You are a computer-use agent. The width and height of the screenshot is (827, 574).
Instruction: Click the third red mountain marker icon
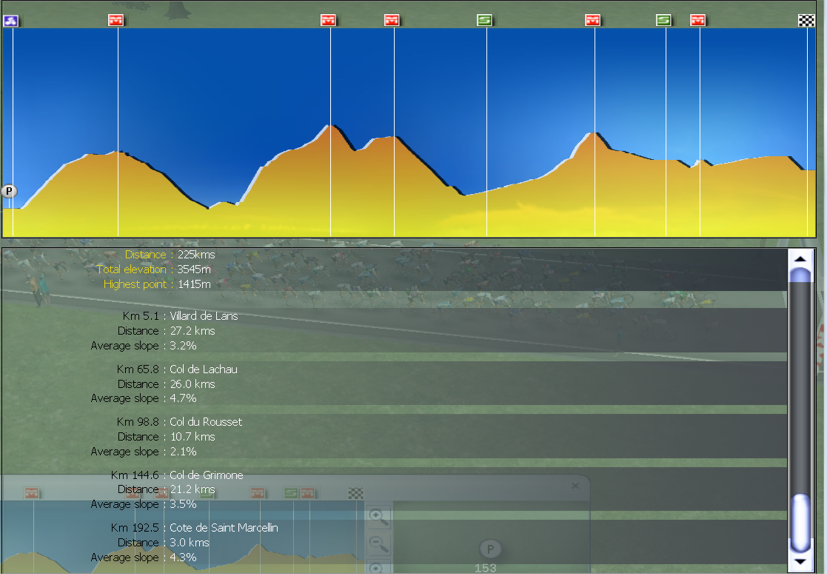392,20
